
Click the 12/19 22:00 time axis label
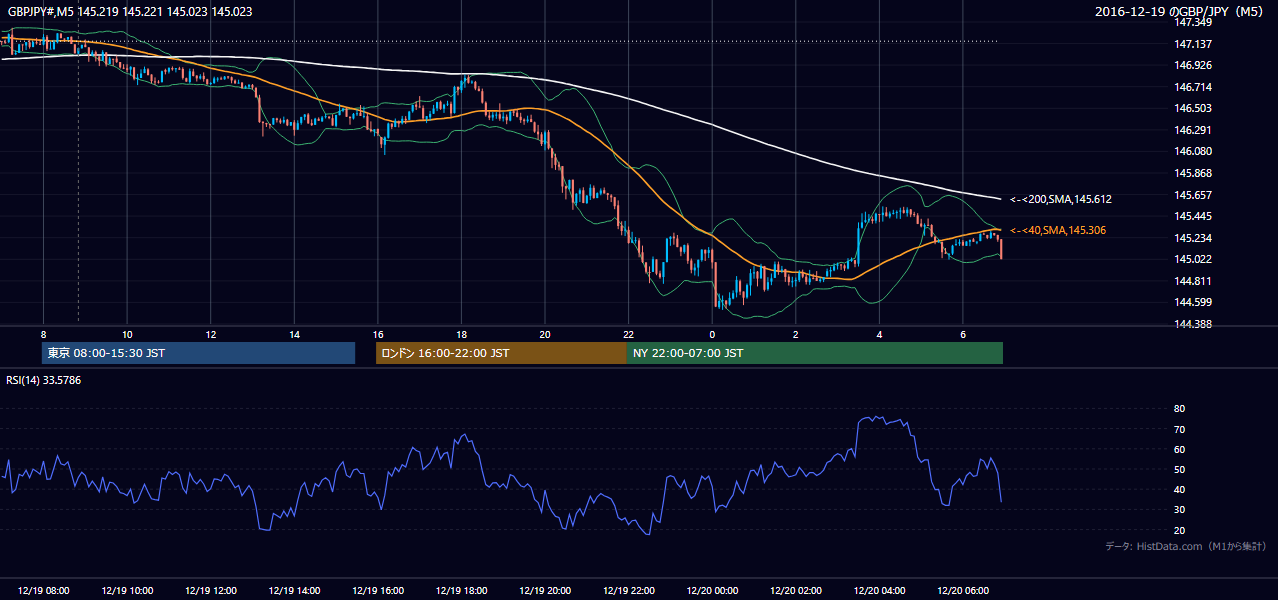click(628, 591)
